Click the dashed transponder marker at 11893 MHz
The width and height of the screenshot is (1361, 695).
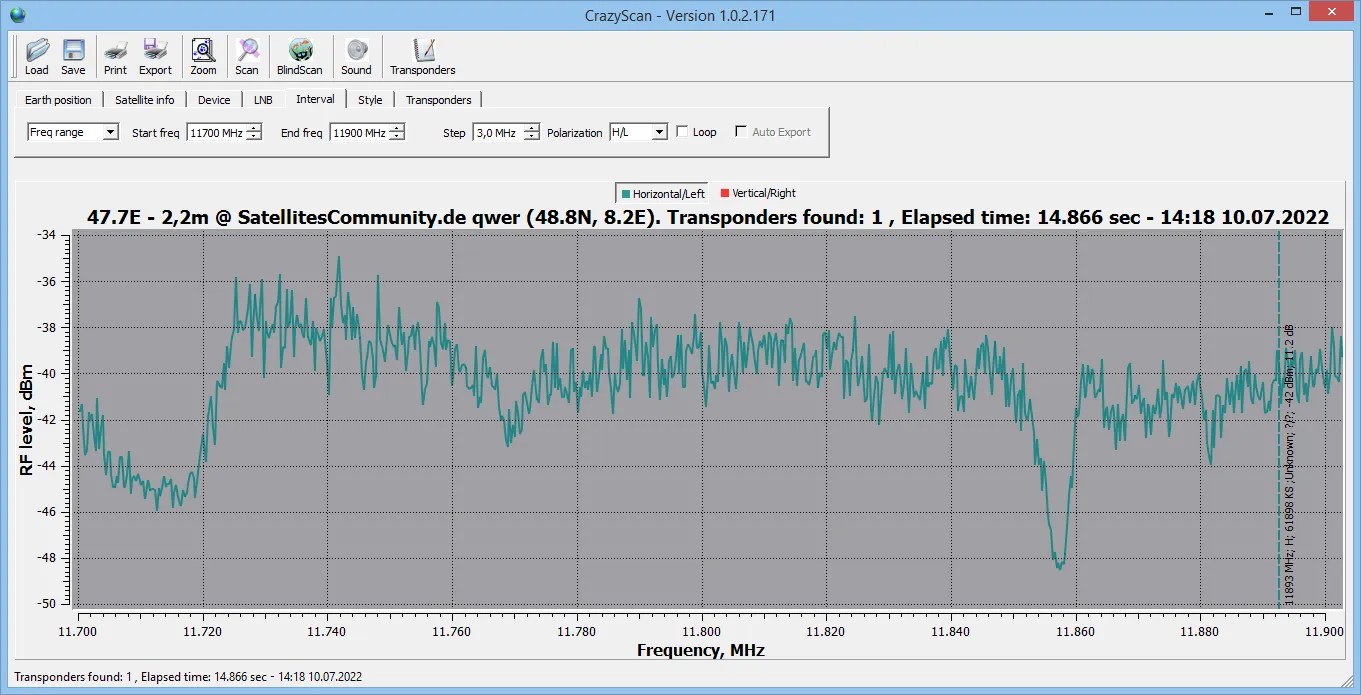[1278, 420]
